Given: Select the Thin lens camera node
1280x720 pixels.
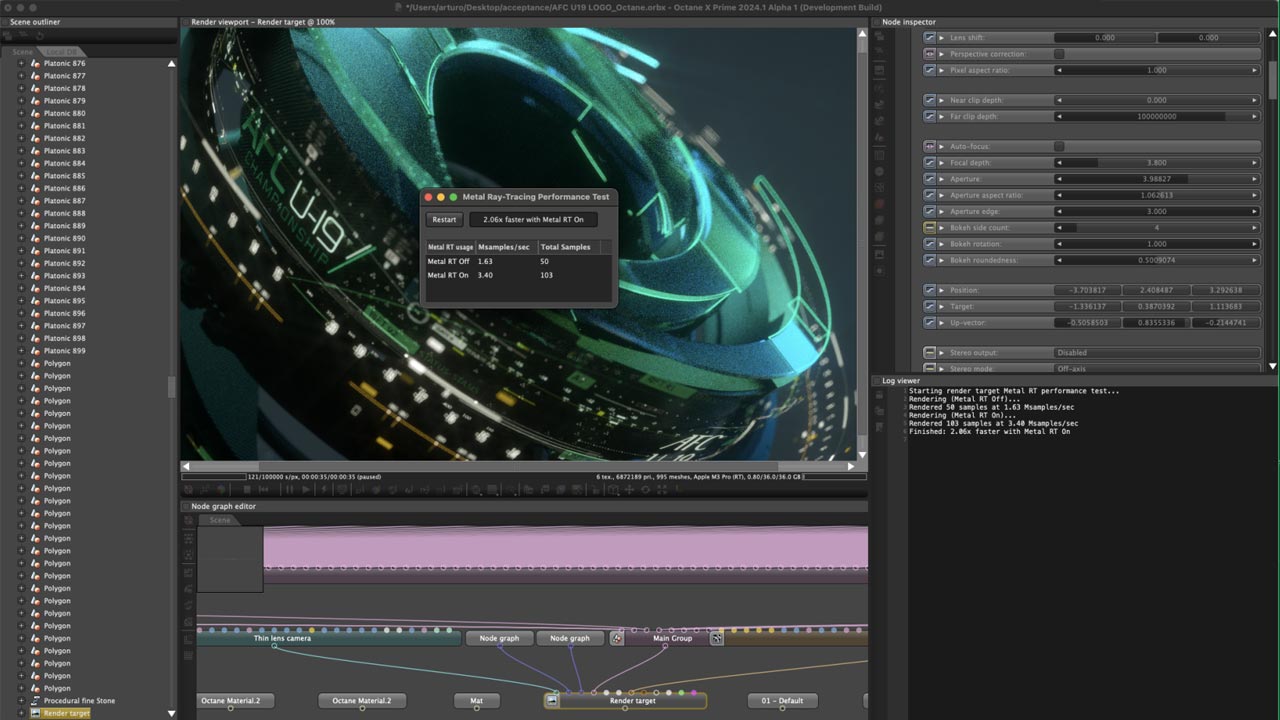Looking at the screenshot, I should [329, 638].
